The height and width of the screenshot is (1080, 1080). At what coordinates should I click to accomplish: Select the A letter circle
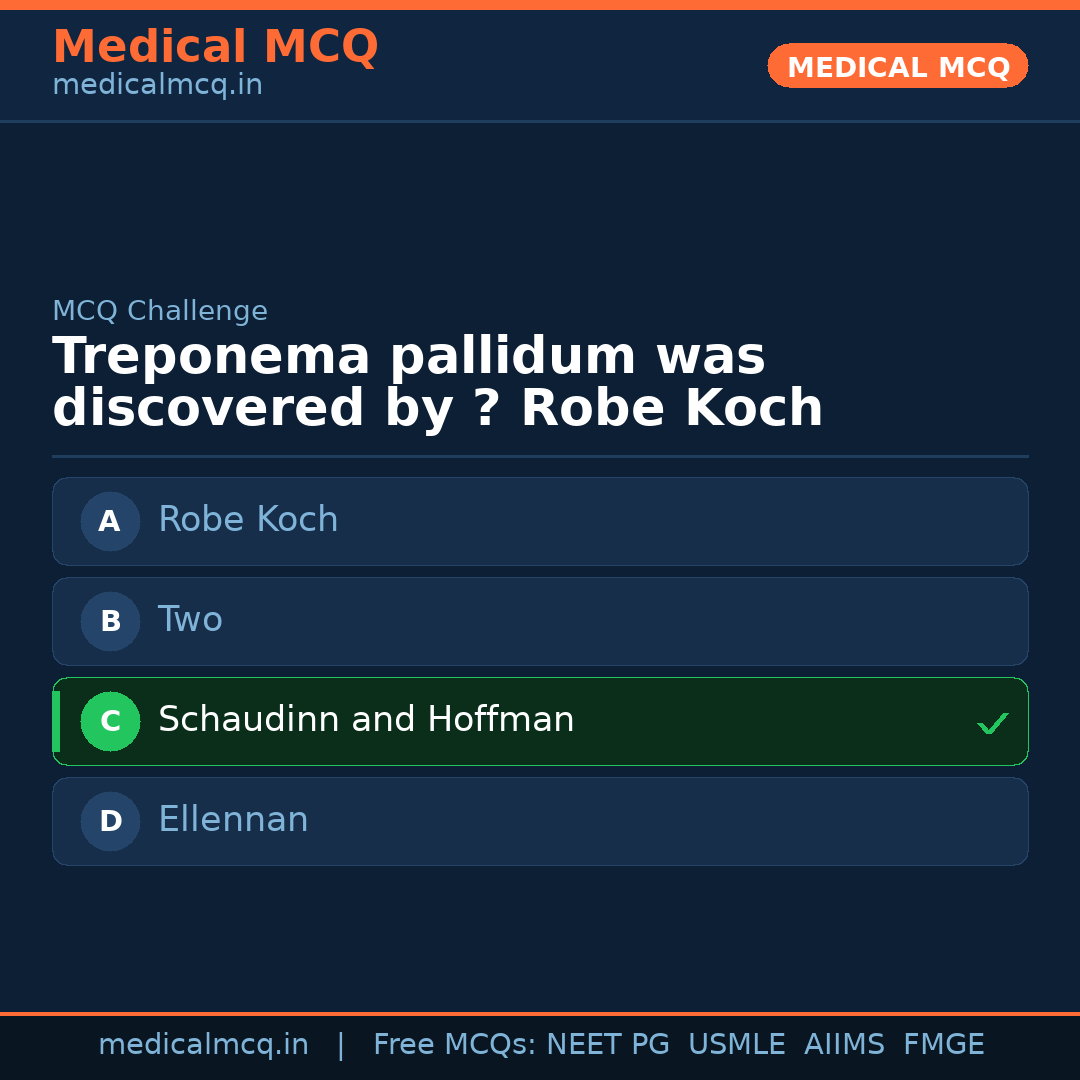tap(110, 521)
